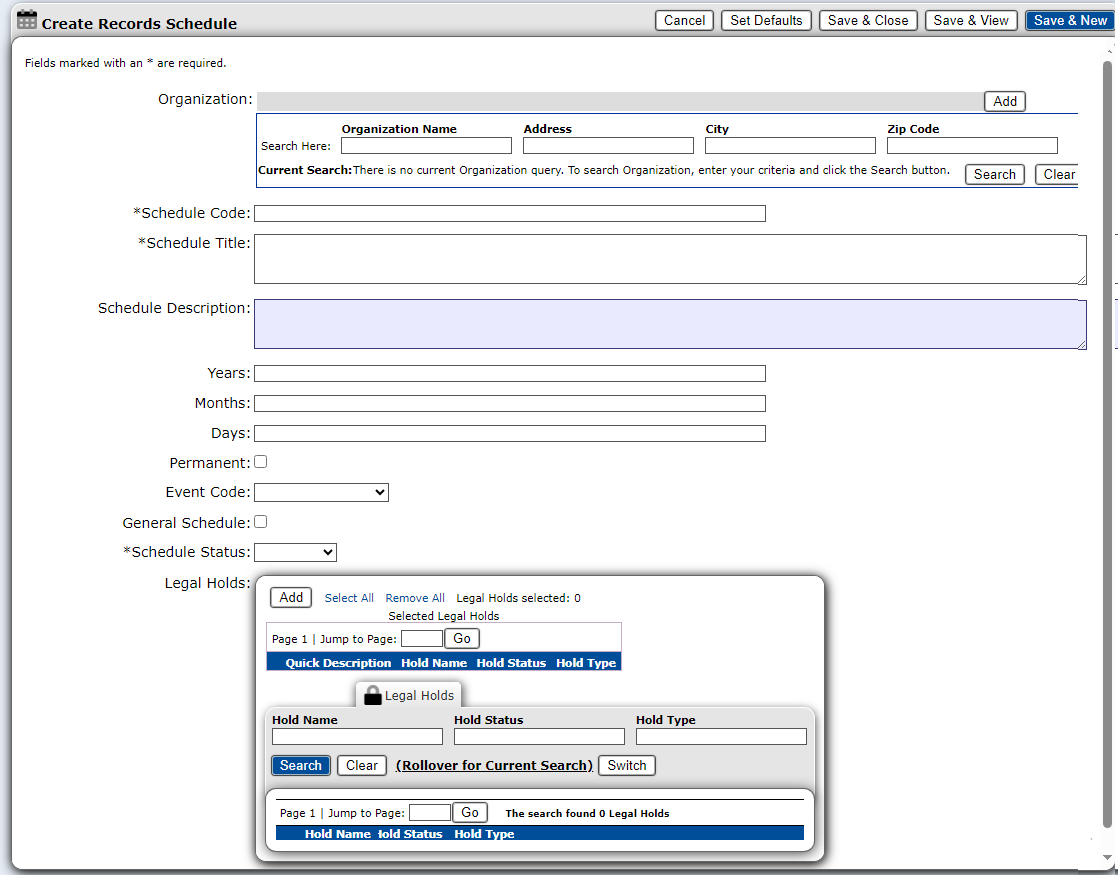Check the General Schedule checkbox
The width and height of the screenshot is (1118, 875).
tap(261, 522)
